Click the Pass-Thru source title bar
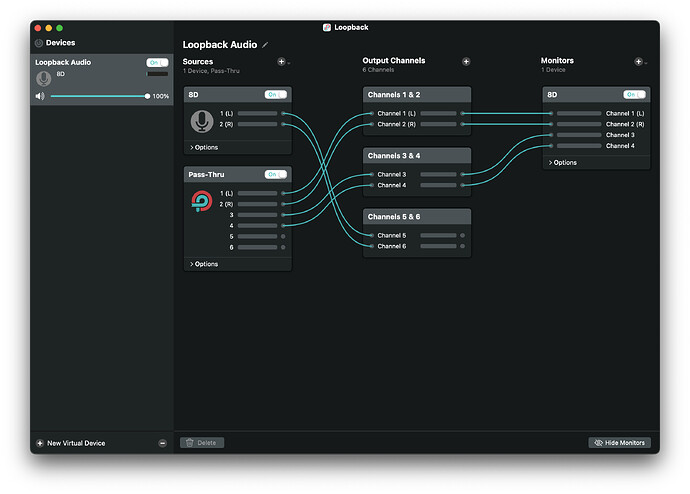The width and height of the screenshot is (690, 494). click(x=238, y=175)
